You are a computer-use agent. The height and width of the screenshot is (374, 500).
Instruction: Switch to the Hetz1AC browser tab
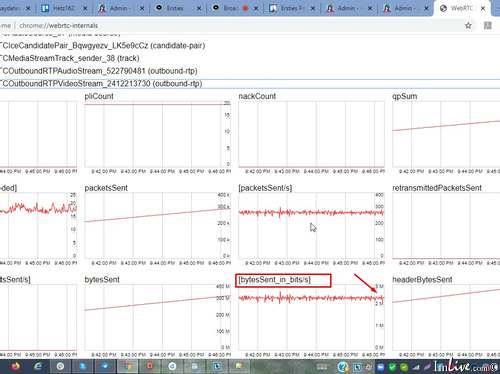[63, 8]
